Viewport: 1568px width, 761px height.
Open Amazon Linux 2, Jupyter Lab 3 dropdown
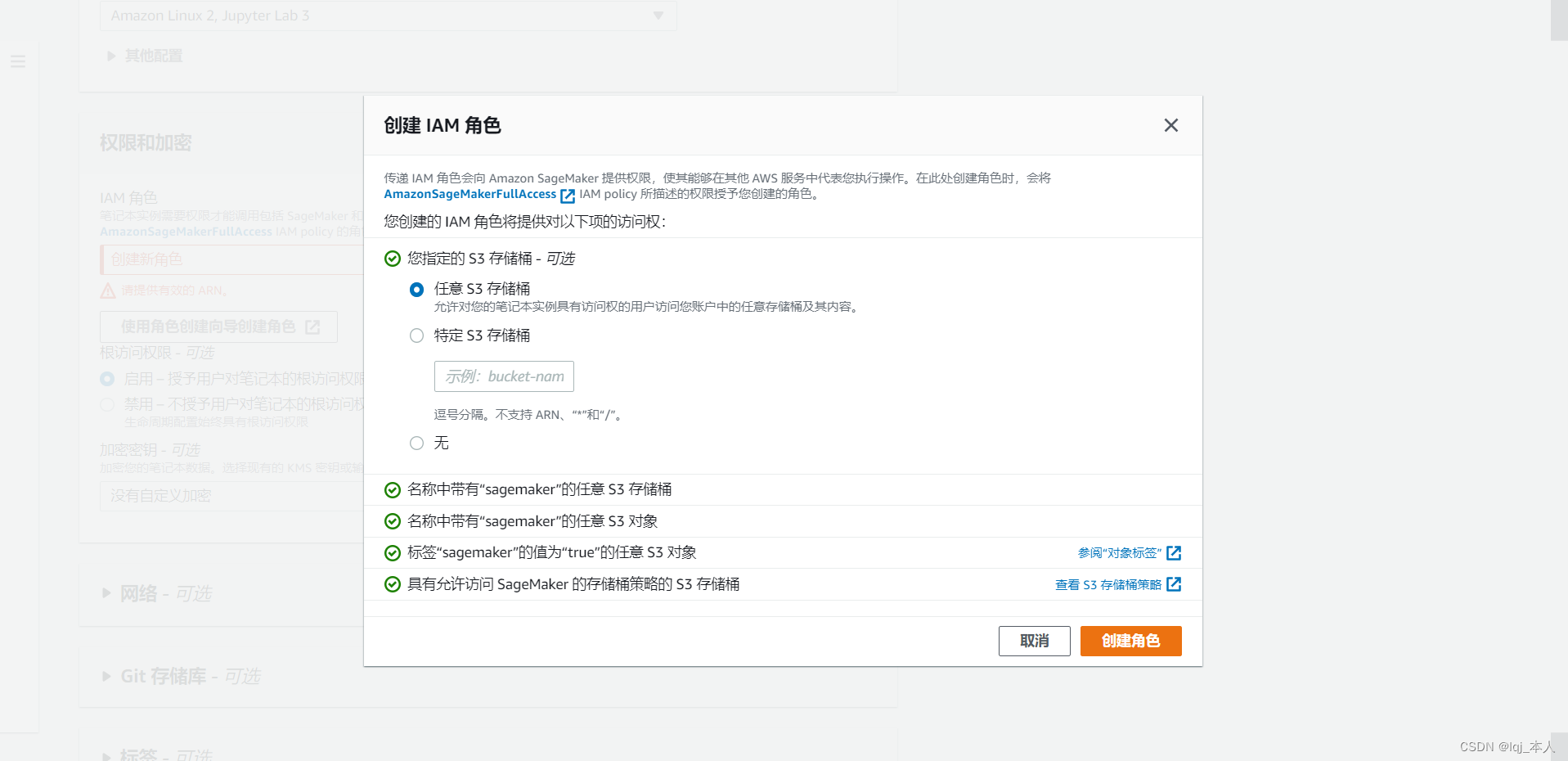[x=389, y=16]
